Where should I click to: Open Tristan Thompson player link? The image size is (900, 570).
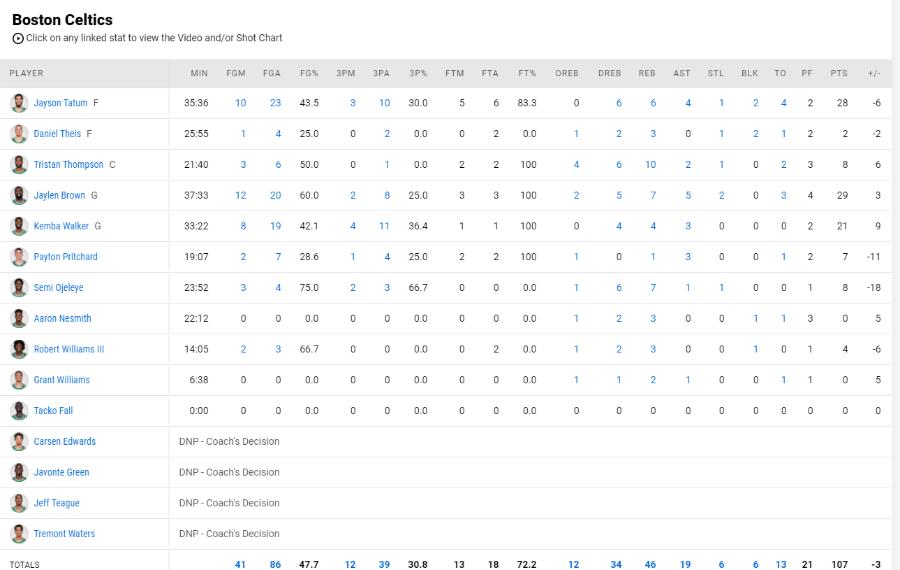(68, 165)
